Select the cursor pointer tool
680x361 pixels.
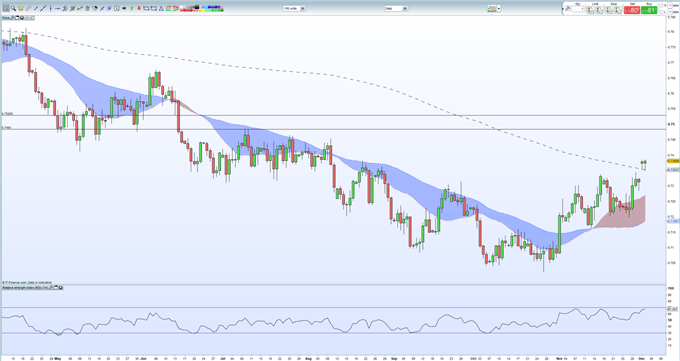pyautogui.click(x=6, y=8)
